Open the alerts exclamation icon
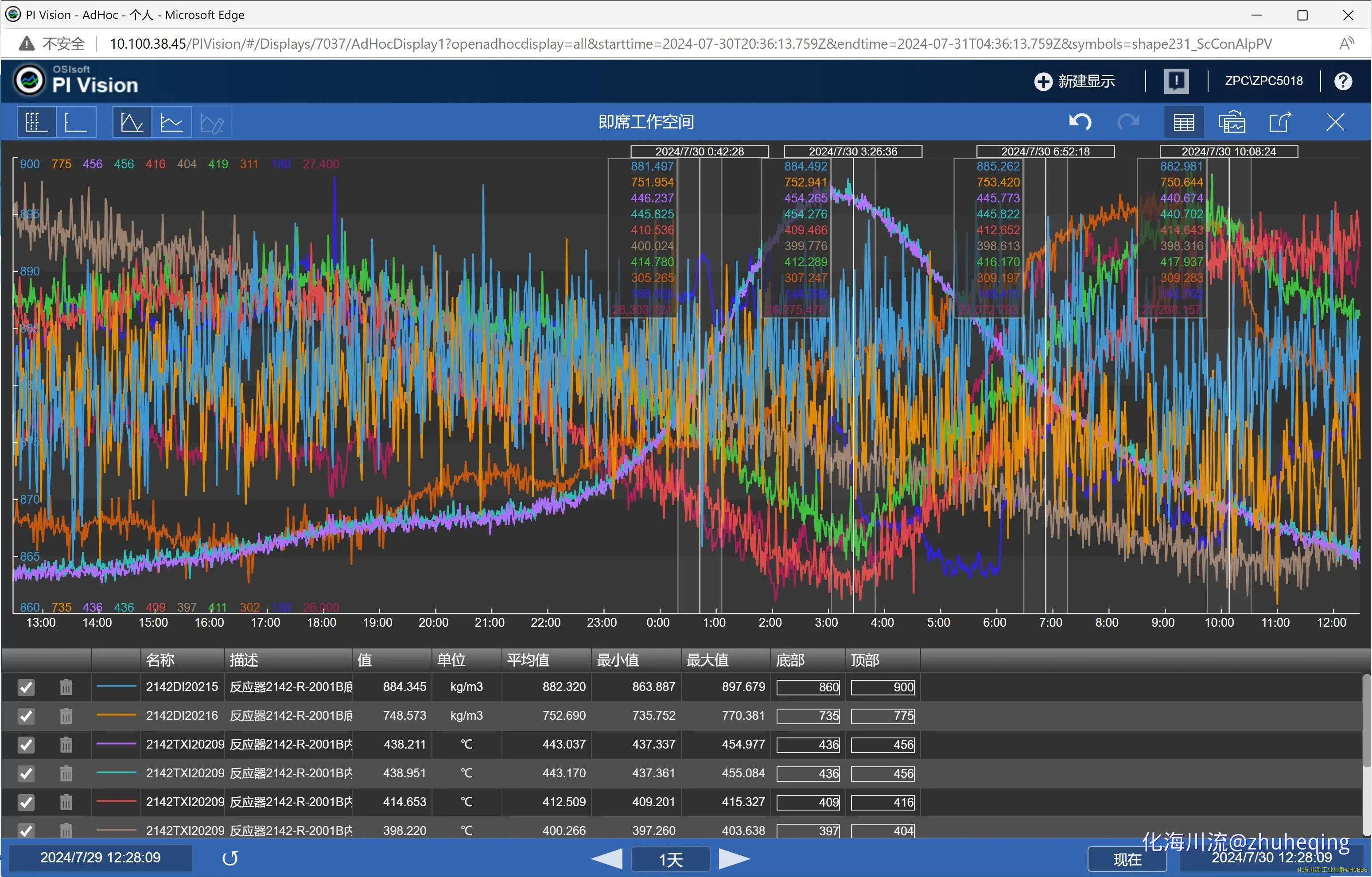1372x877 pixels. point(1176,81)
